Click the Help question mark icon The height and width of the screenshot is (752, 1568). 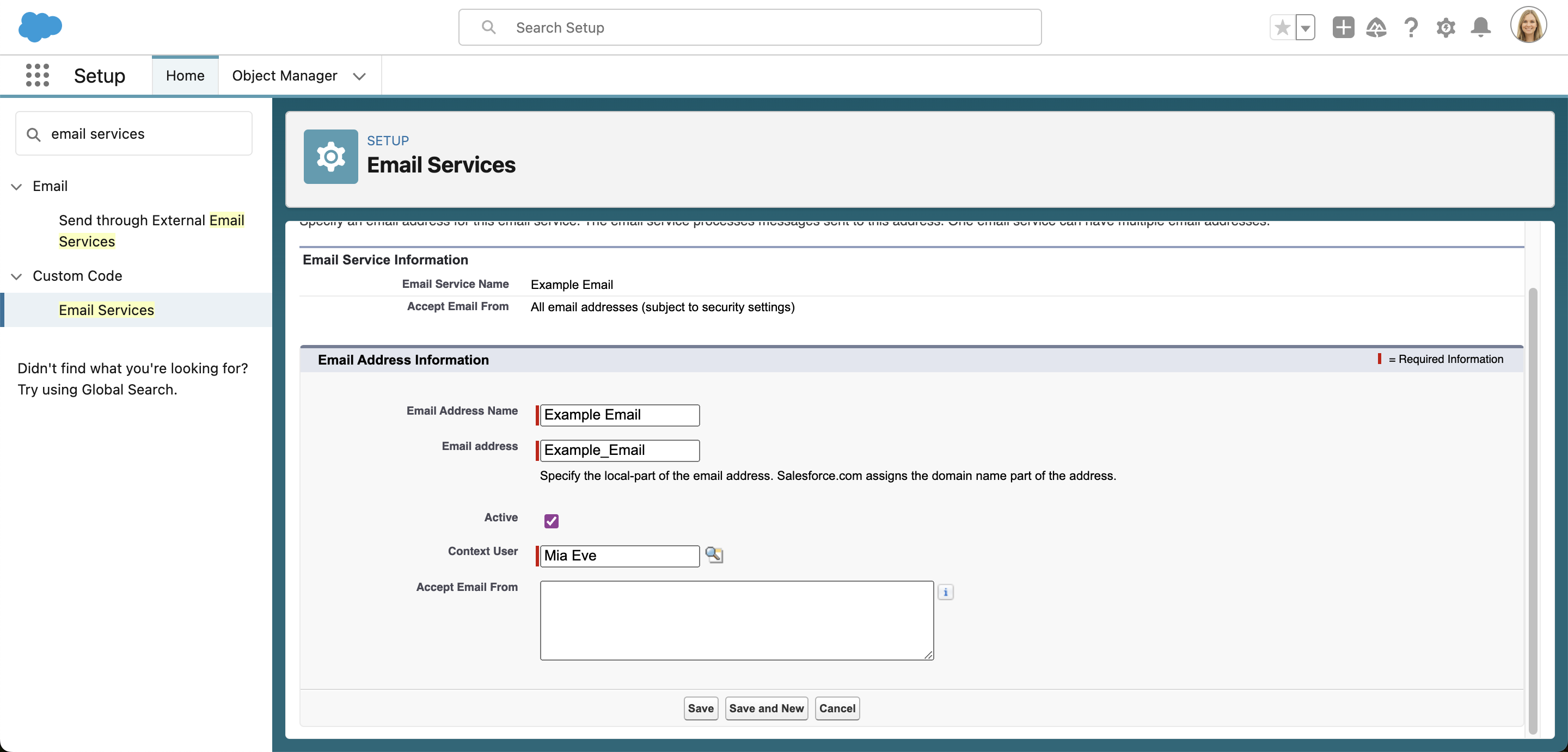click(1411, 27)
